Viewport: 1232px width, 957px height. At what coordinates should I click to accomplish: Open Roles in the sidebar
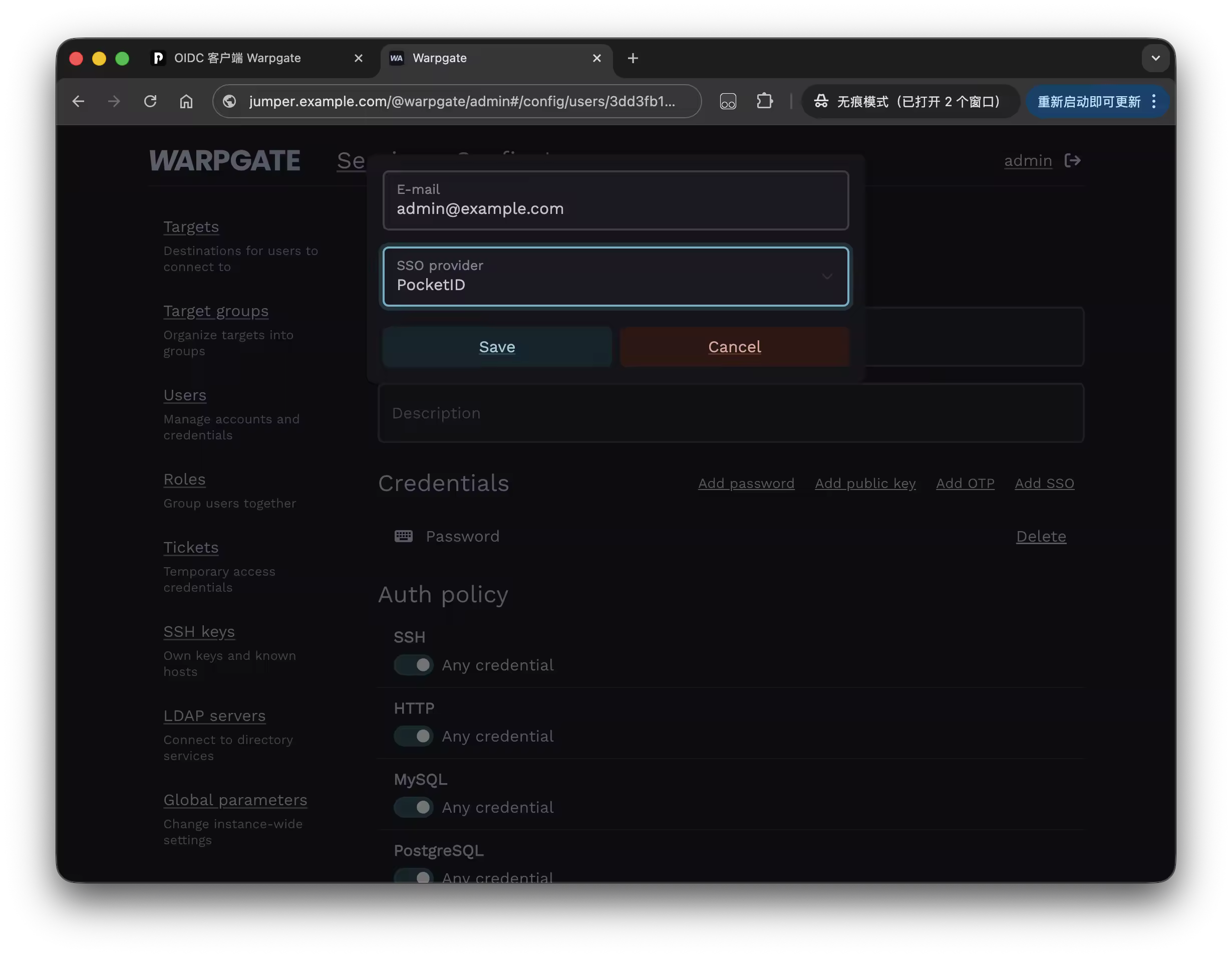point(184,479)
